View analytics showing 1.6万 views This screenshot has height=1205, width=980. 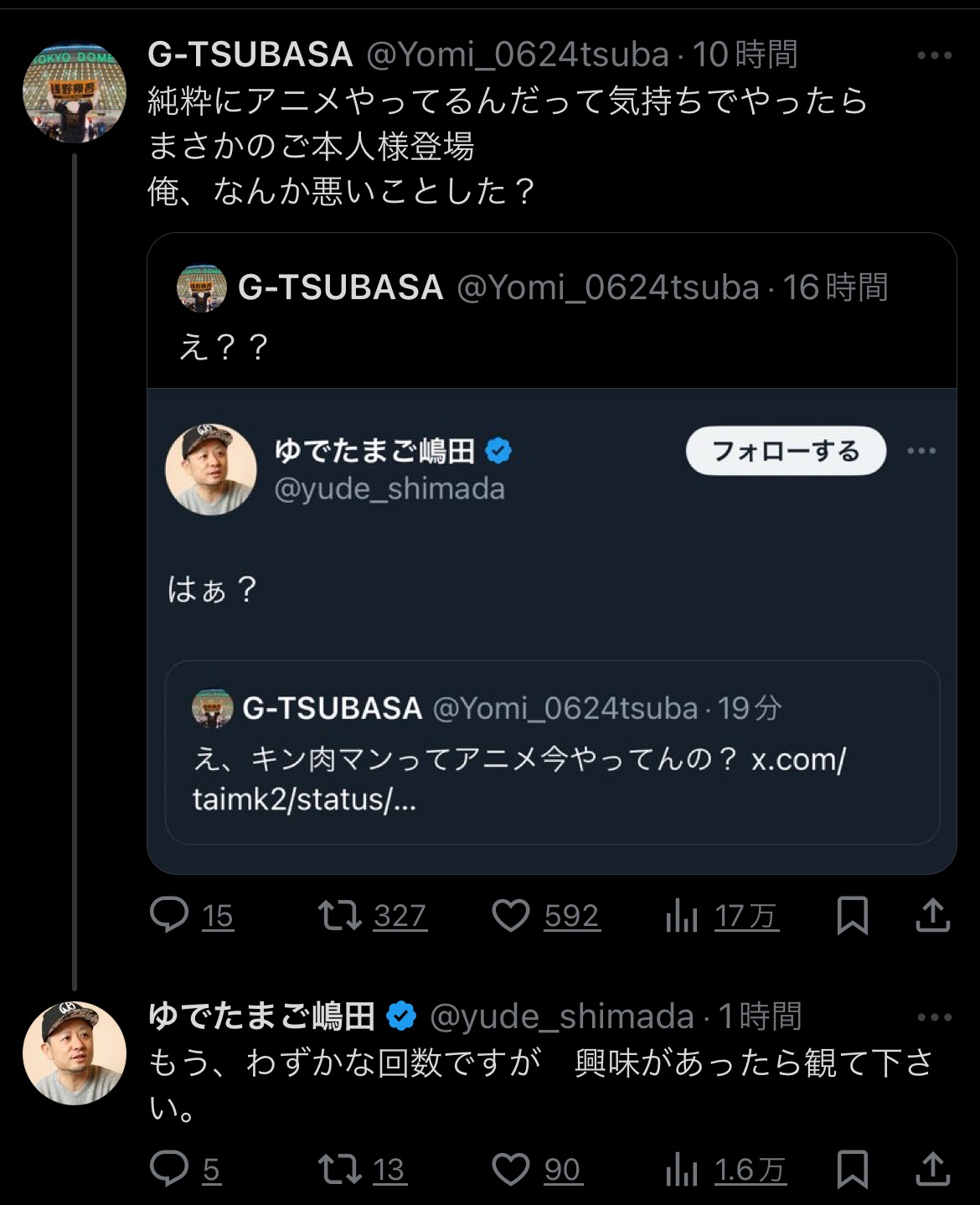pos(682,1171)
